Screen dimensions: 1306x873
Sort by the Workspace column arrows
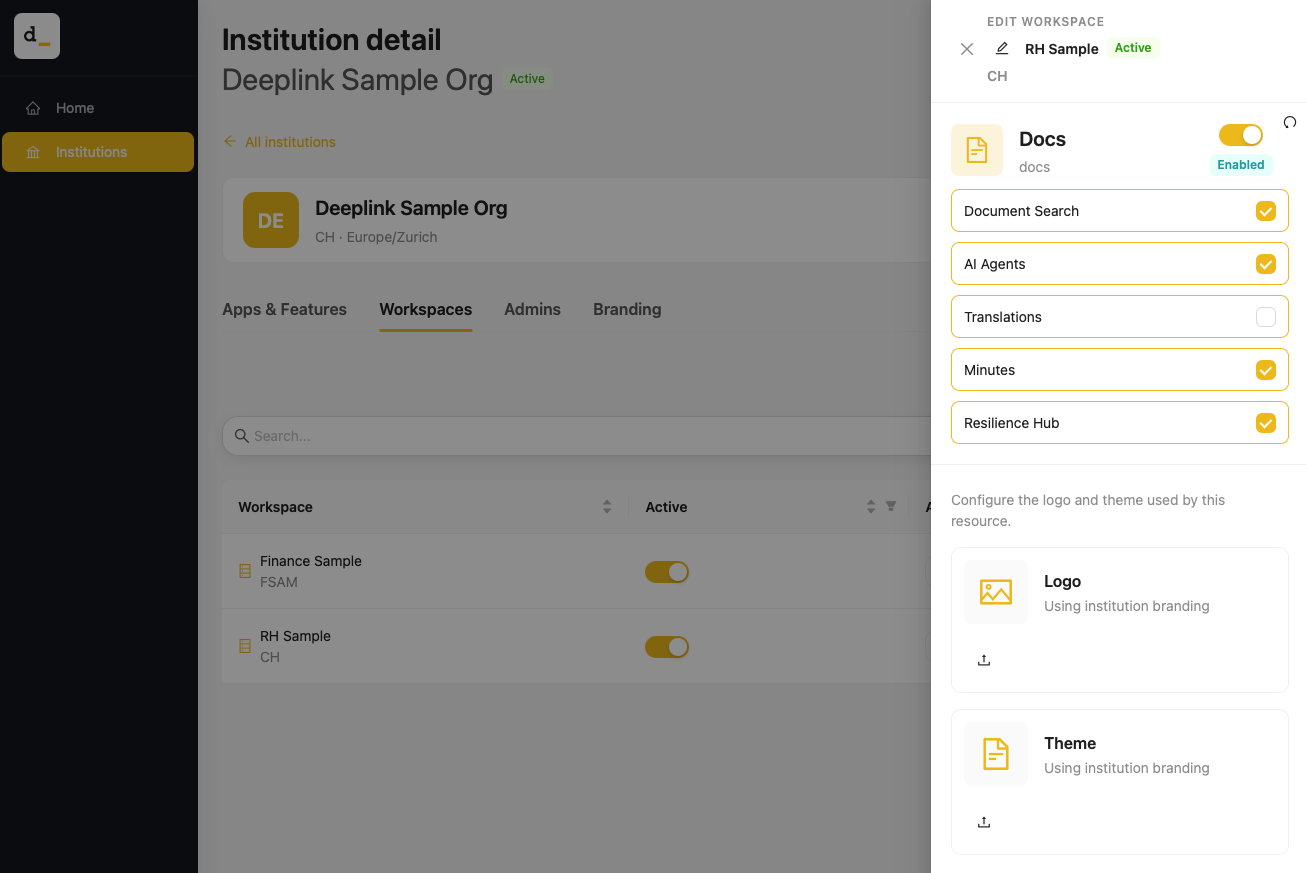click(x=607, y=507)
